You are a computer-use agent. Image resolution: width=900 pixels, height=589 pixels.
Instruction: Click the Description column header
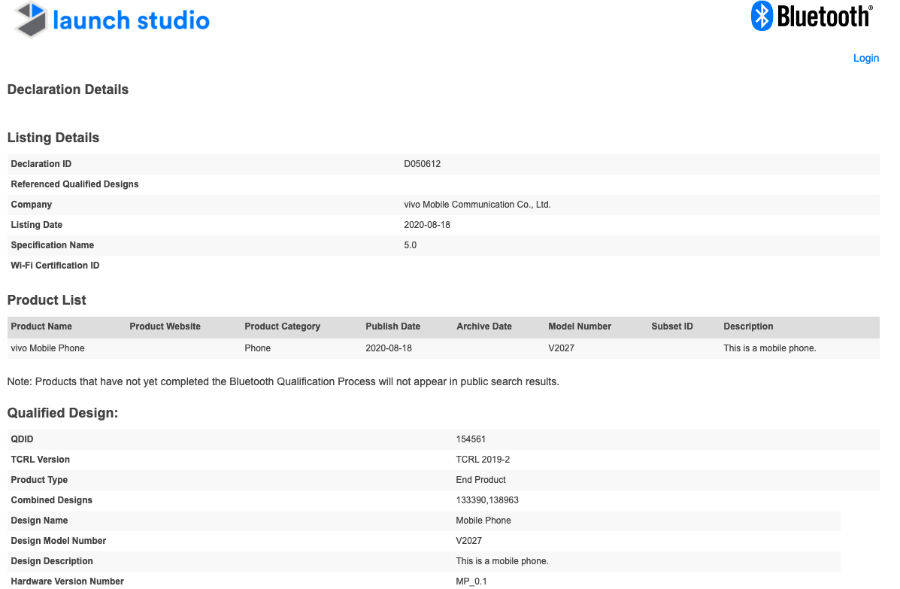click(748, 327)
